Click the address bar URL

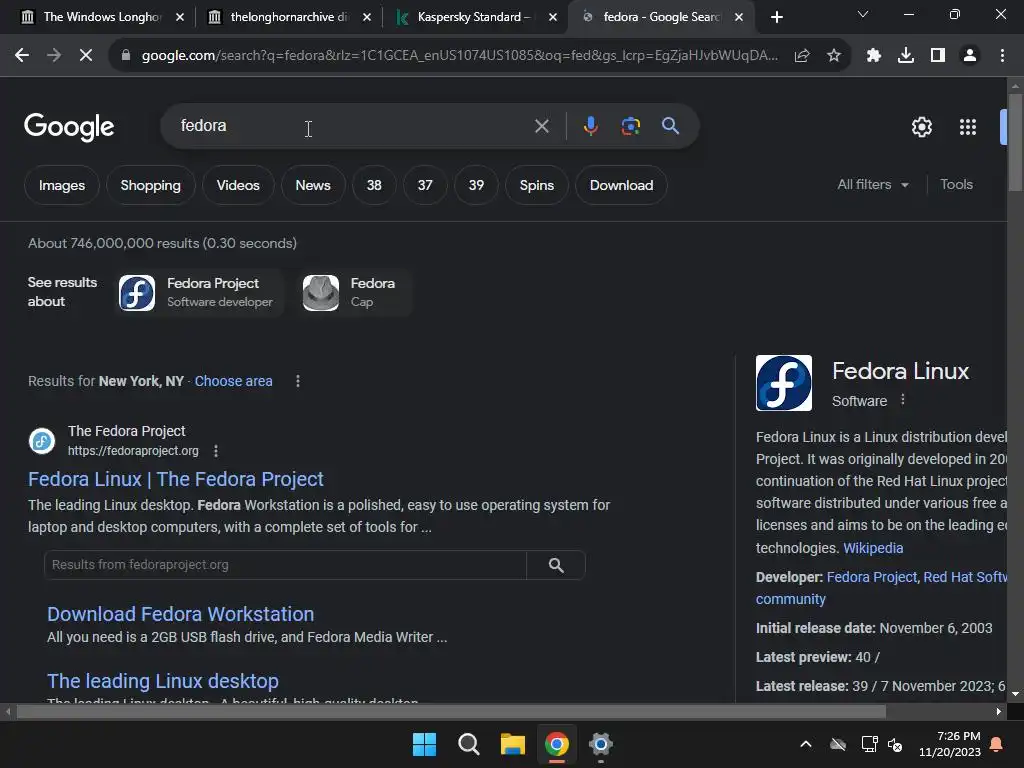pos(459,56)
